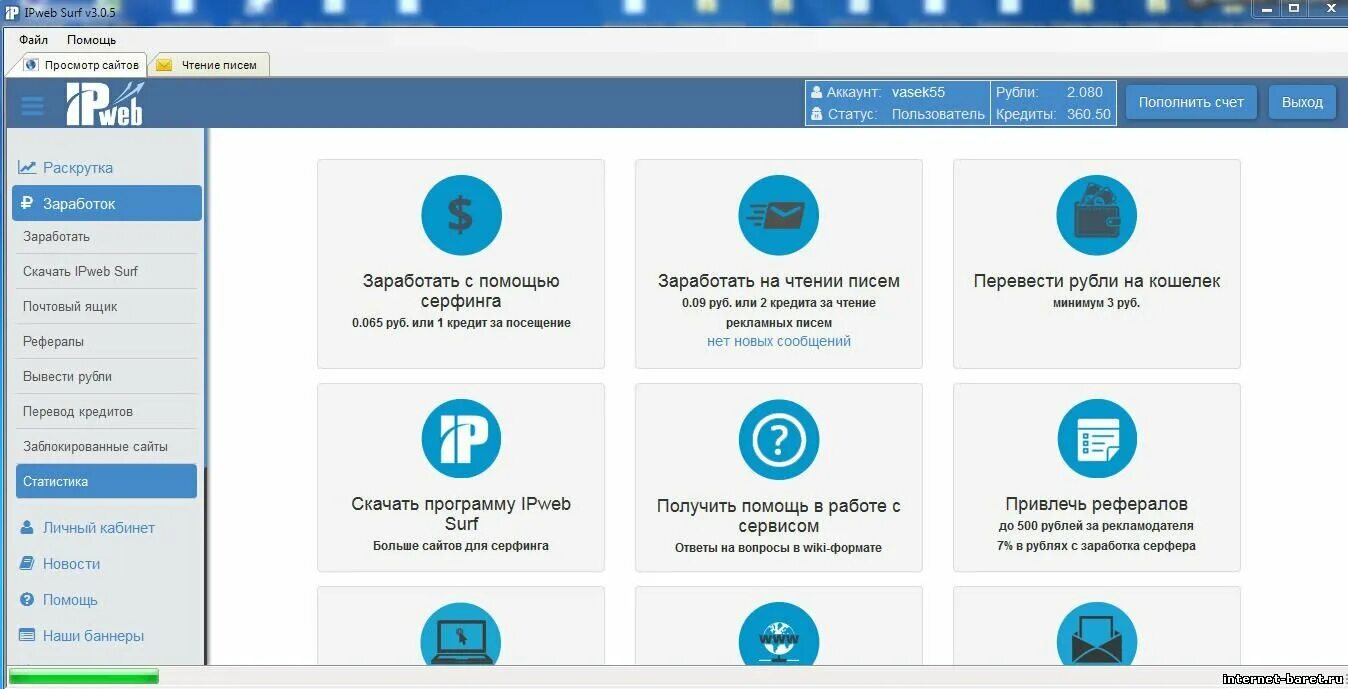
Task: Click the green progress bar in status bar
Action: coord(84,677)
